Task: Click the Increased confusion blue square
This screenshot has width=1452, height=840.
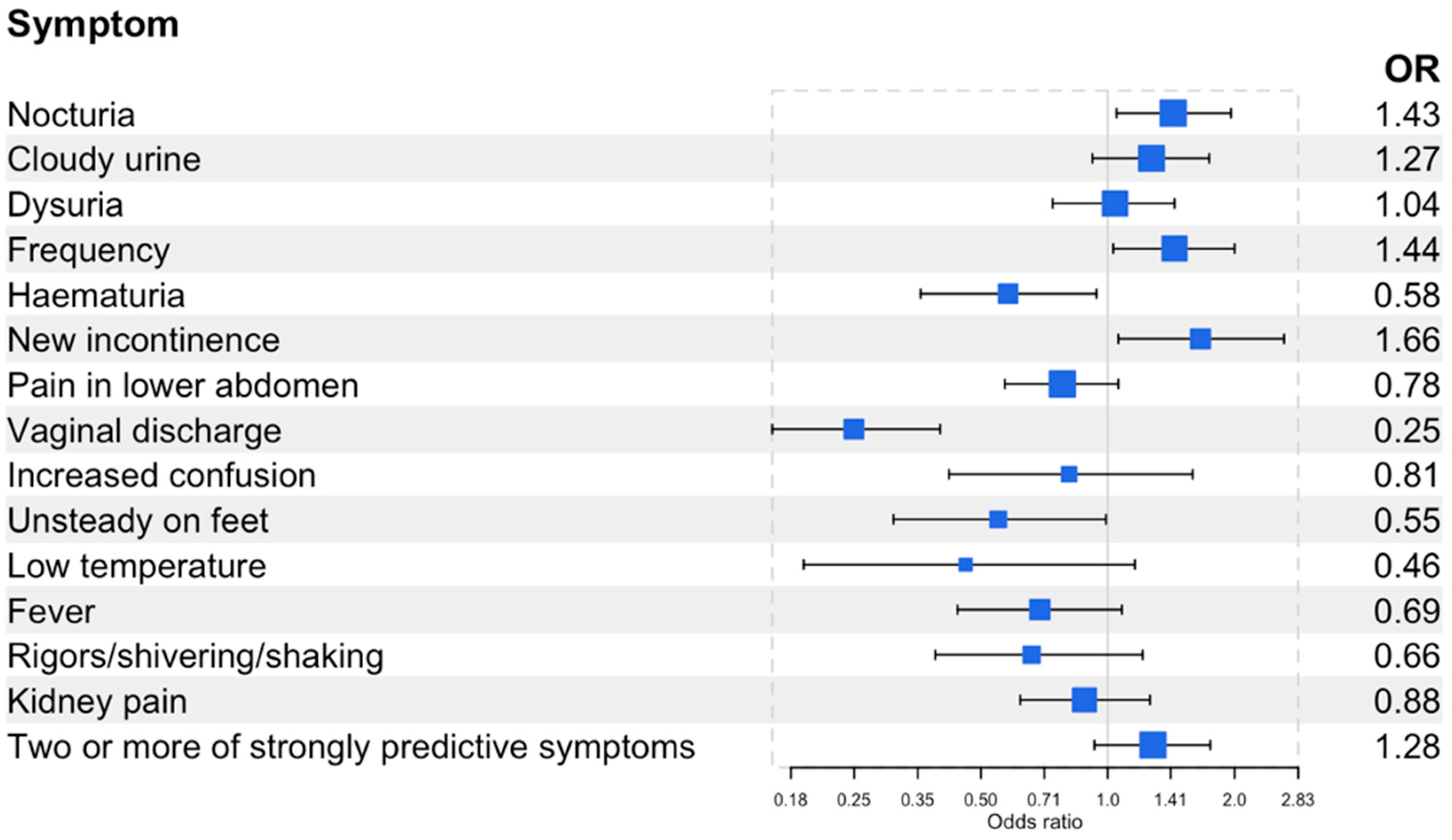Action: tap(1069, 474)
